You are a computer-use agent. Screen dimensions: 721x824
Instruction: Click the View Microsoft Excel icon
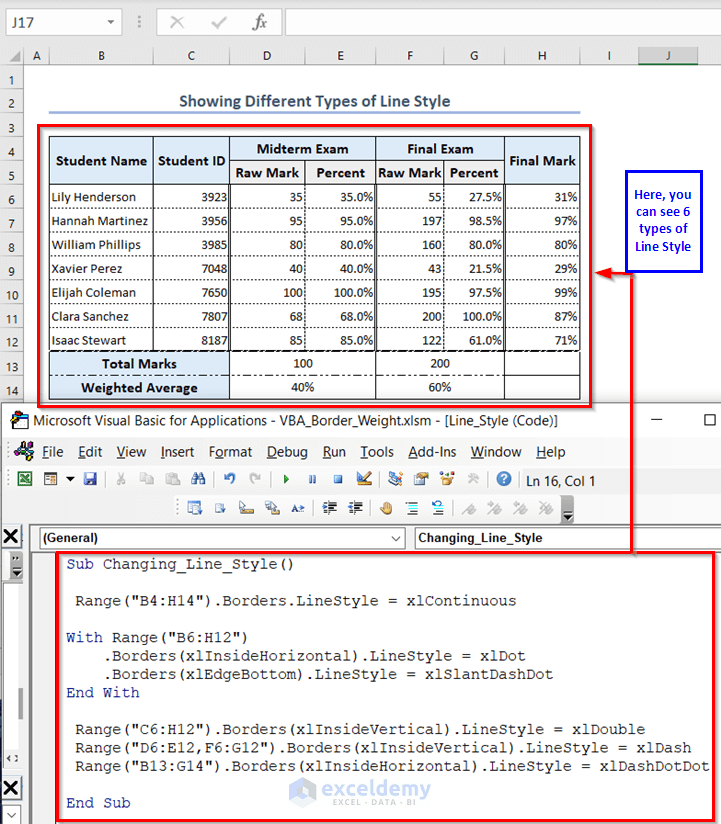[25, 479]
